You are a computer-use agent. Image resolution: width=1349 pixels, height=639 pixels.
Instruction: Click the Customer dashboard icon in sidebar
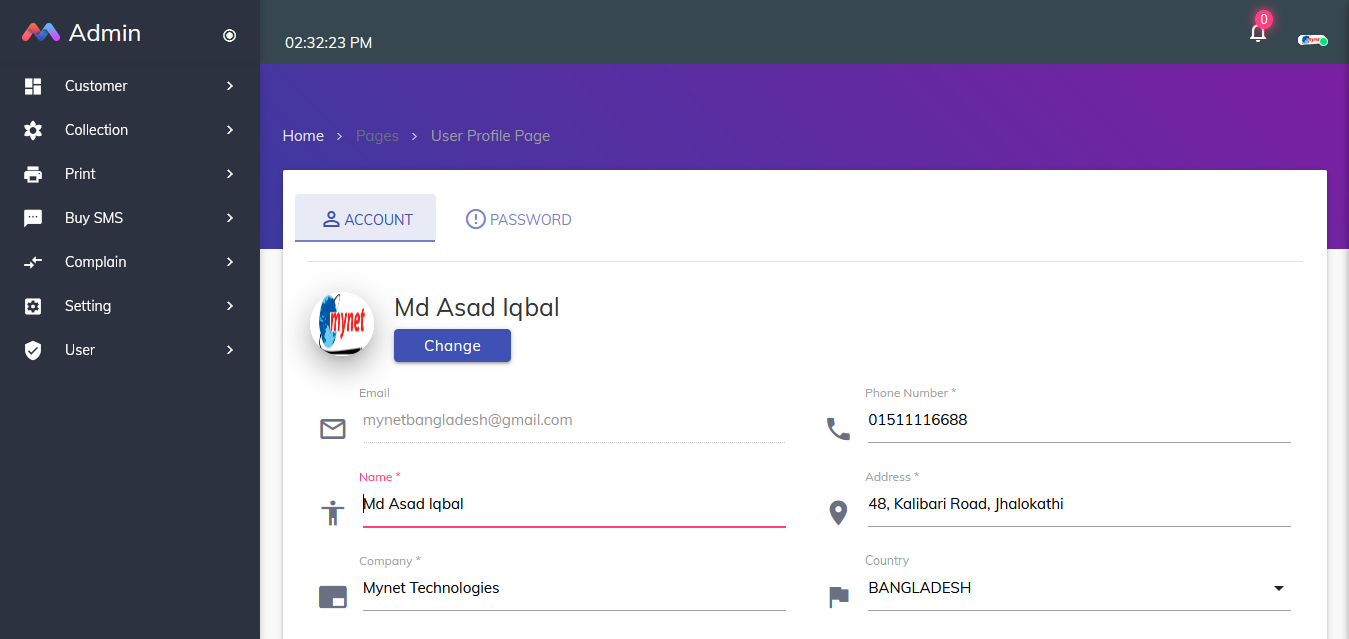click(33, 86)
